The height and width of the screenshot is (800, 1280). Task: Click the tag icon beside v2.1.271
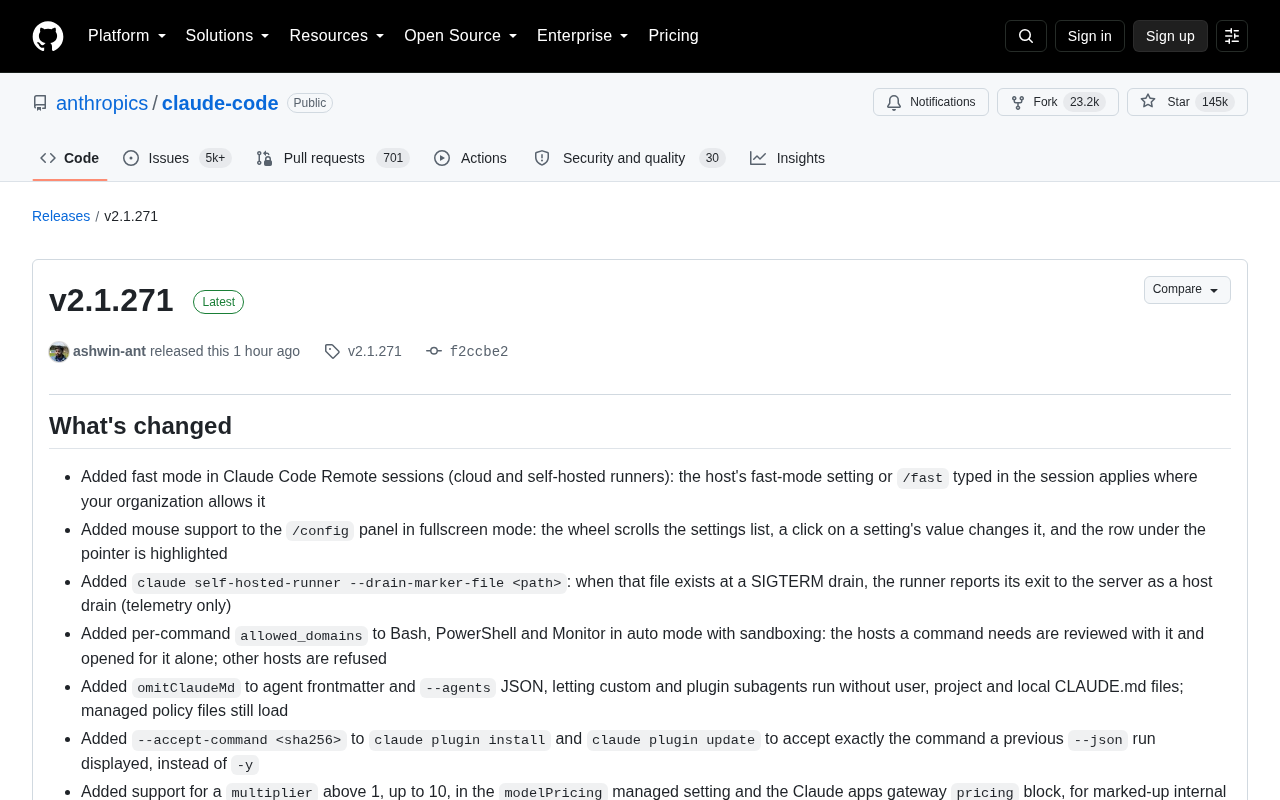point(332,351)
